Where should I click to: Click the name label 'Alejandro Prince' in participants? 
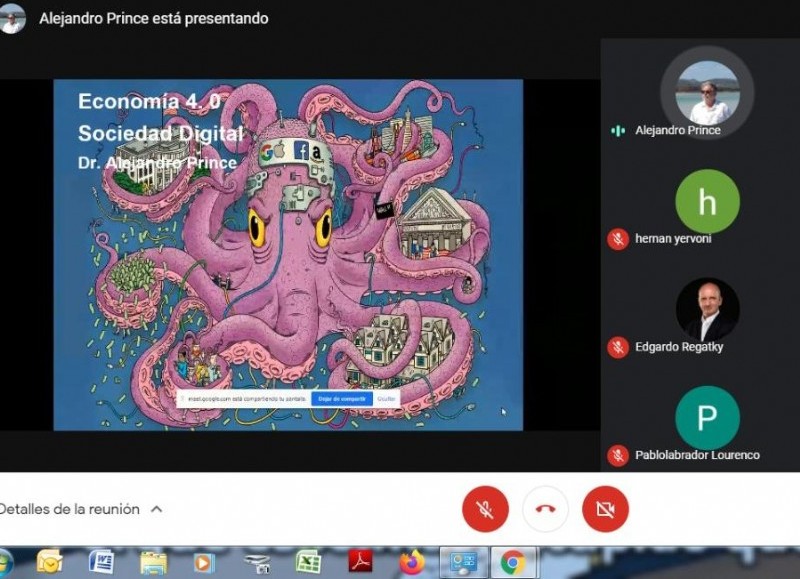point(678,131)
